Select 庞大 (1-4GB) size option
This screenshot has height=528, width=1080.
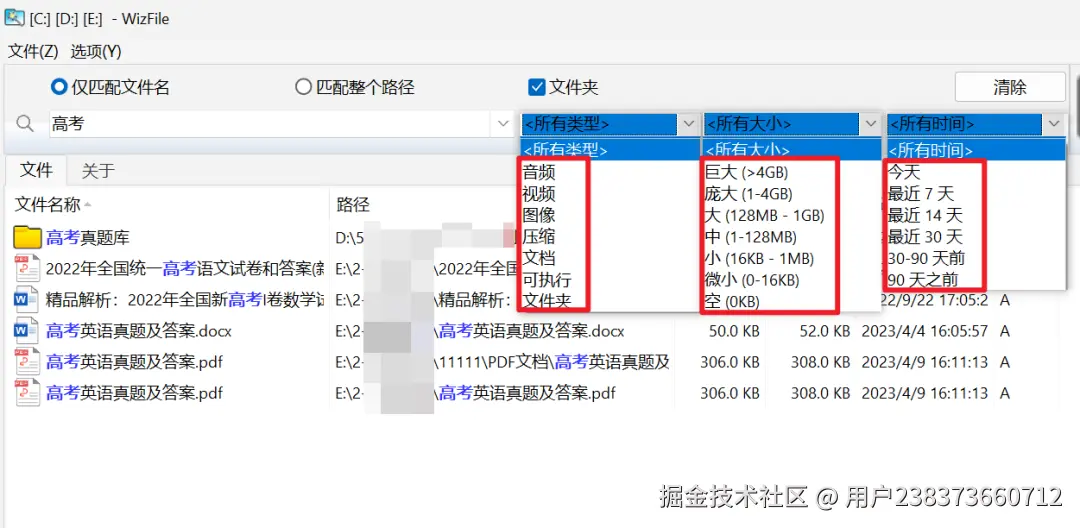[x=749, y=193]
